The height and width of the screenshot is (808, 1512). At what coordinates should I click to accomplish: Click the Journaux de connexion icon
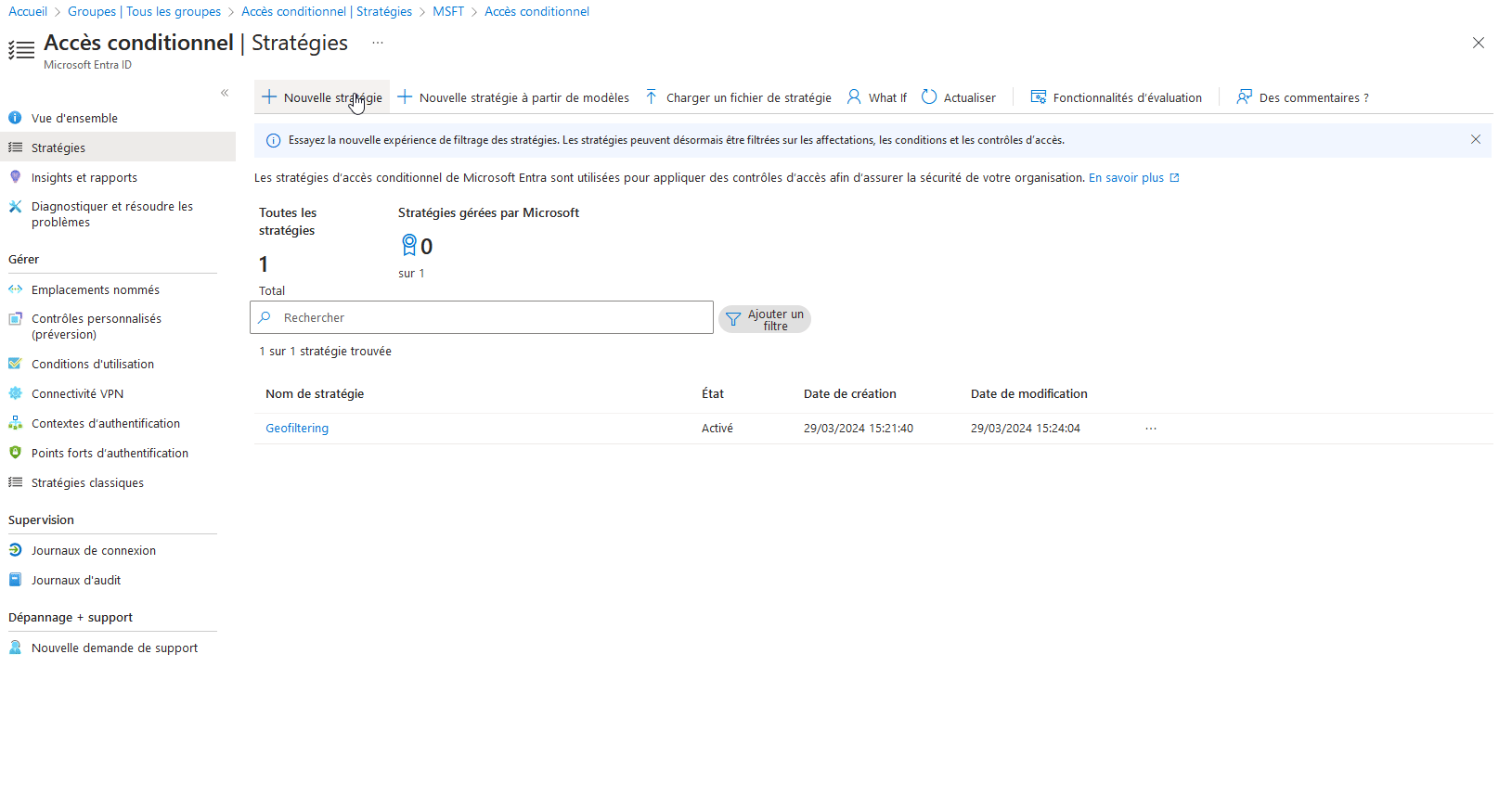point(15,550)
